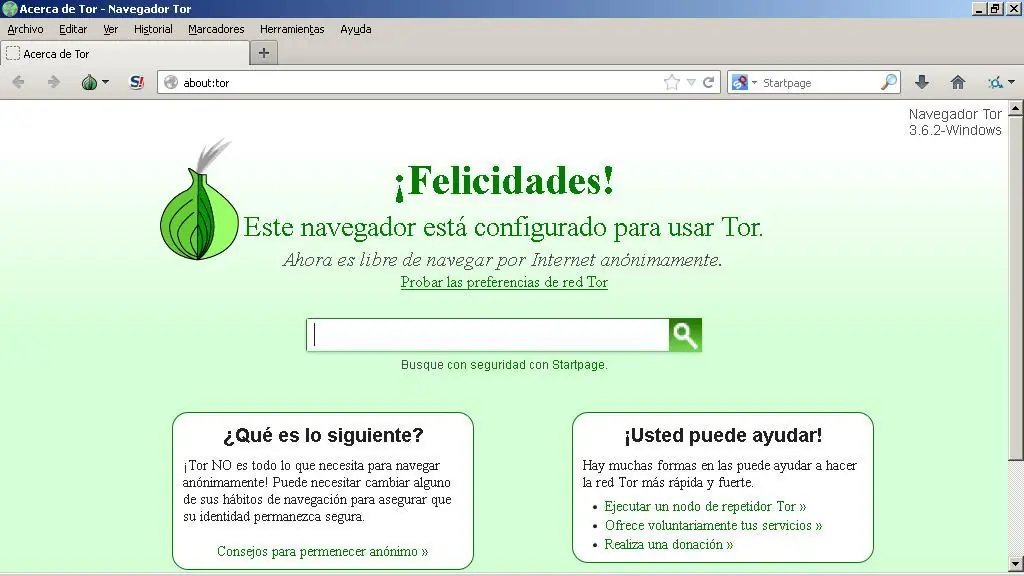Click the scrollbar down arrow

click(1016, 563)
